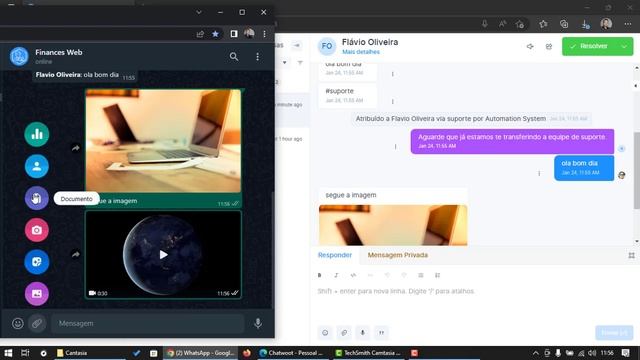Play the Earth video in WhatsApp

point(163,255)
